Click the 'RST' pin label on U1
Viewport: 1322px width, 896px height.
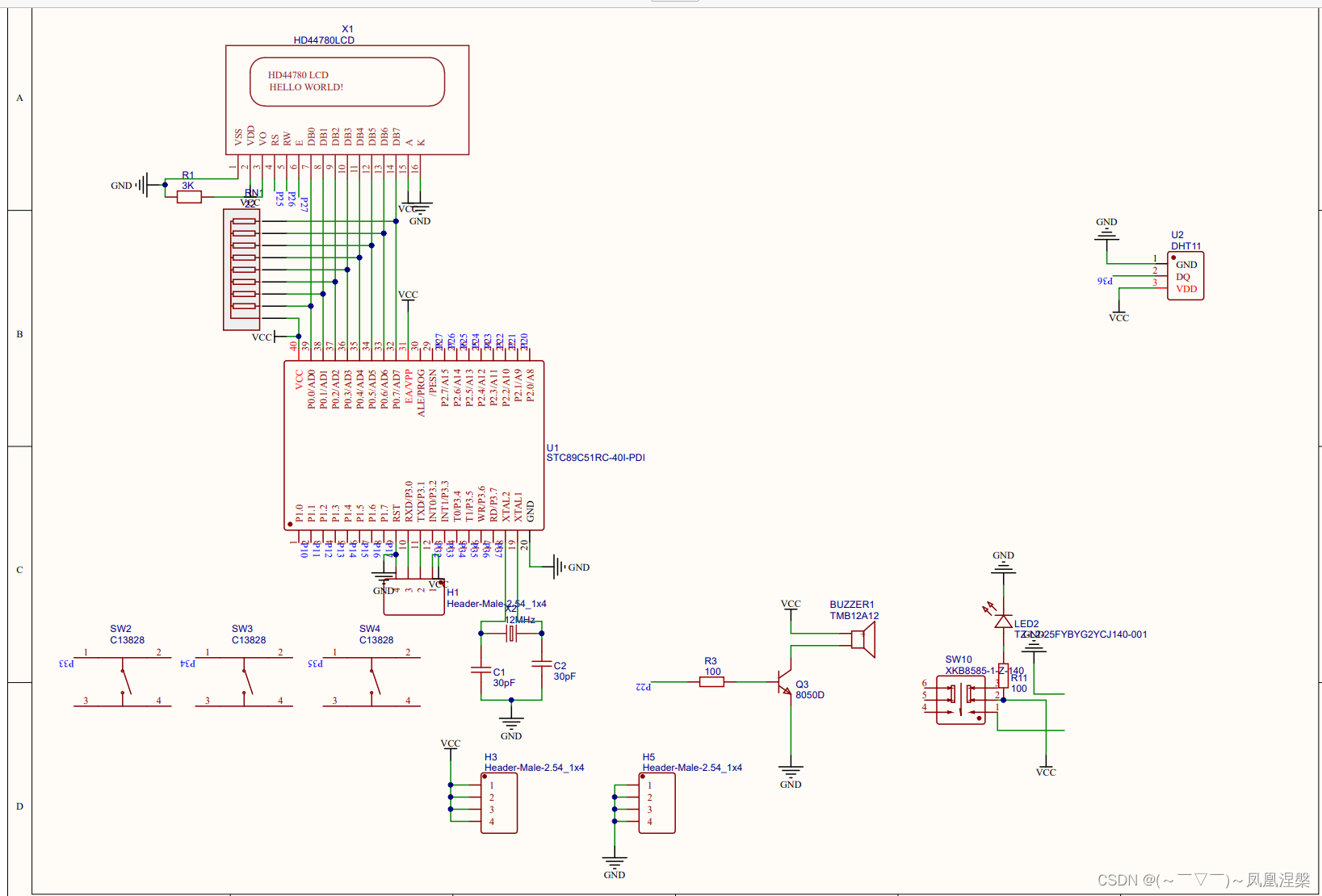[397, 513]
